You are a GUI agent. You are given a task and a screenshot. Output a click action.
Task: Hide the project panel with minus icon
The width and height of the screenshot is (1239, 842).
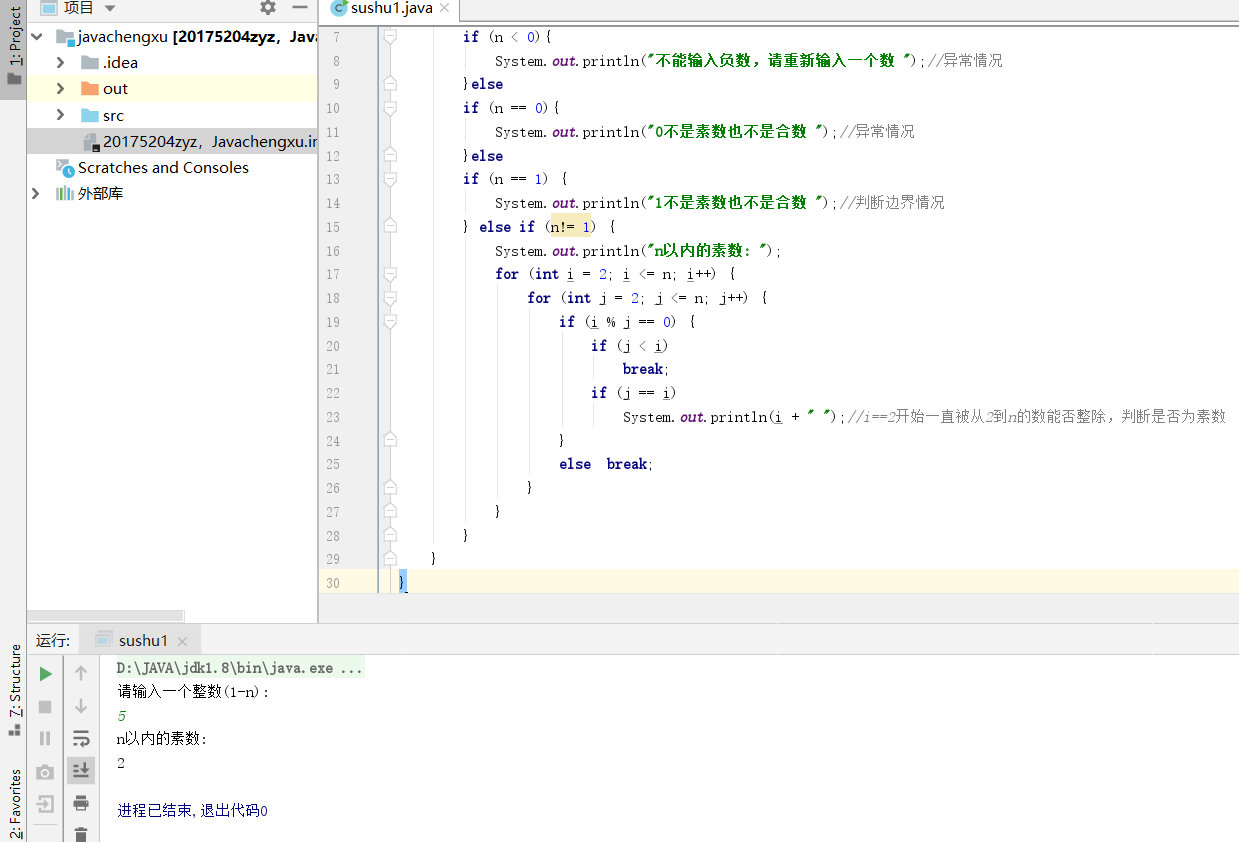(x=299, y=8)
